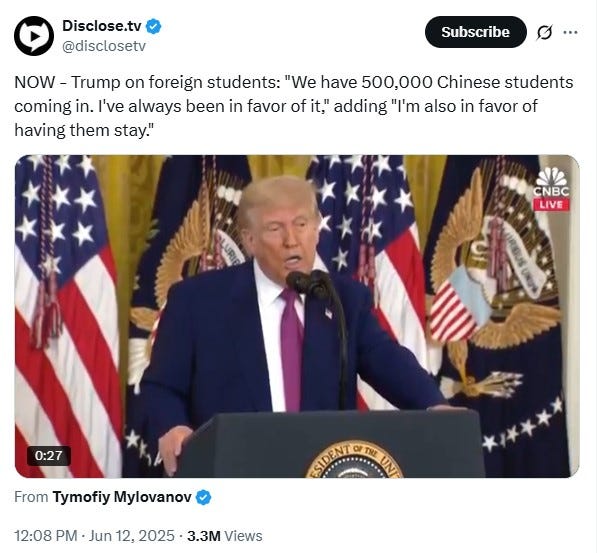Viewport: 597px width, 553px height.
Task: Open the @disclosetv handle
Action: 104,46
